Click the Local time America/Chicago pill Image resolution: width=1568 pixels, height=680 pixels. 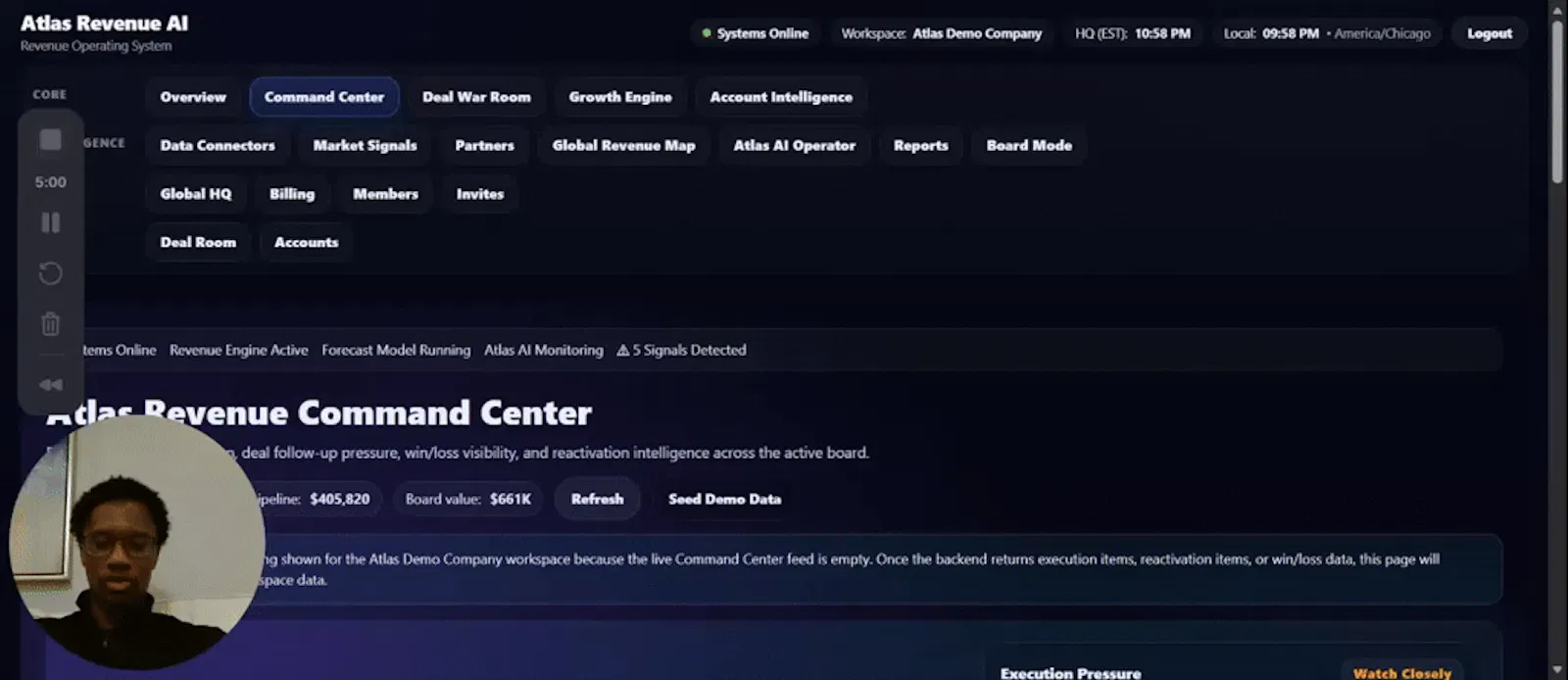1327,33
